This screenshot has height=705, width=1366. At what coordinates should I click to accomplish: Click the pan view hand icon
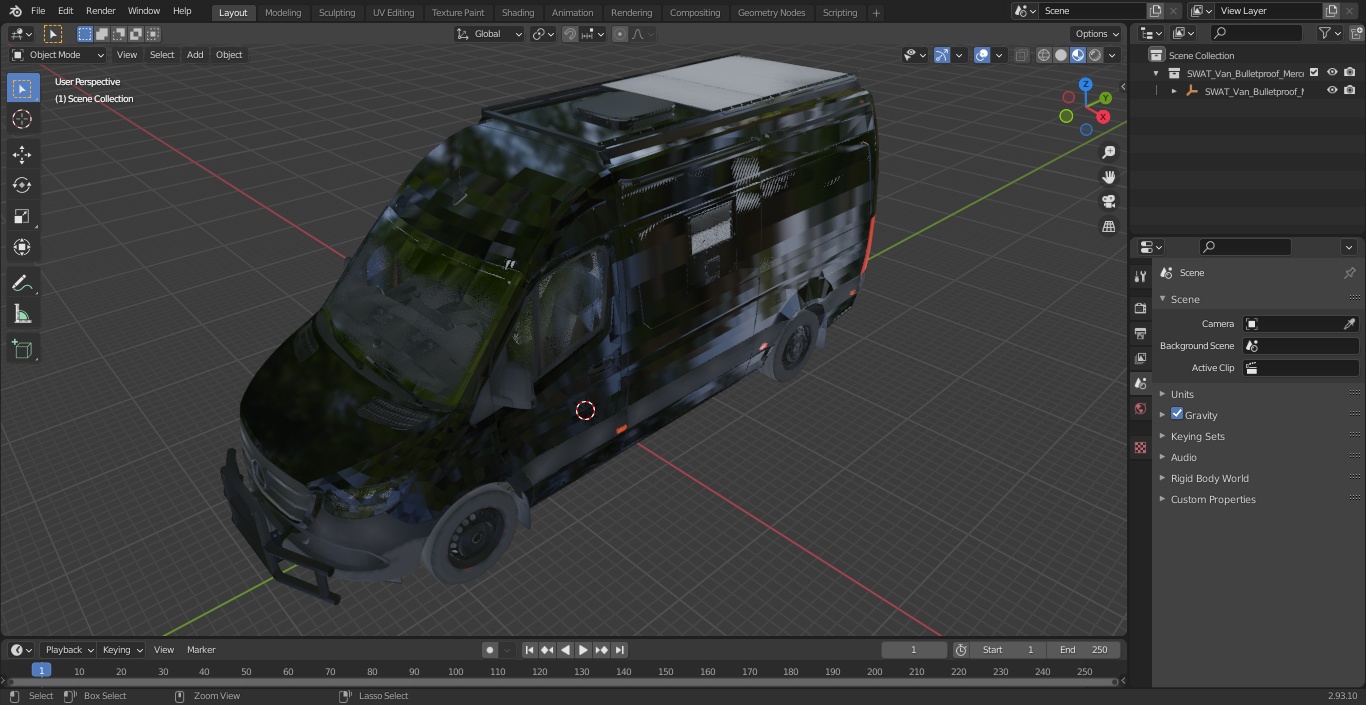click(x=1109, y=177)
